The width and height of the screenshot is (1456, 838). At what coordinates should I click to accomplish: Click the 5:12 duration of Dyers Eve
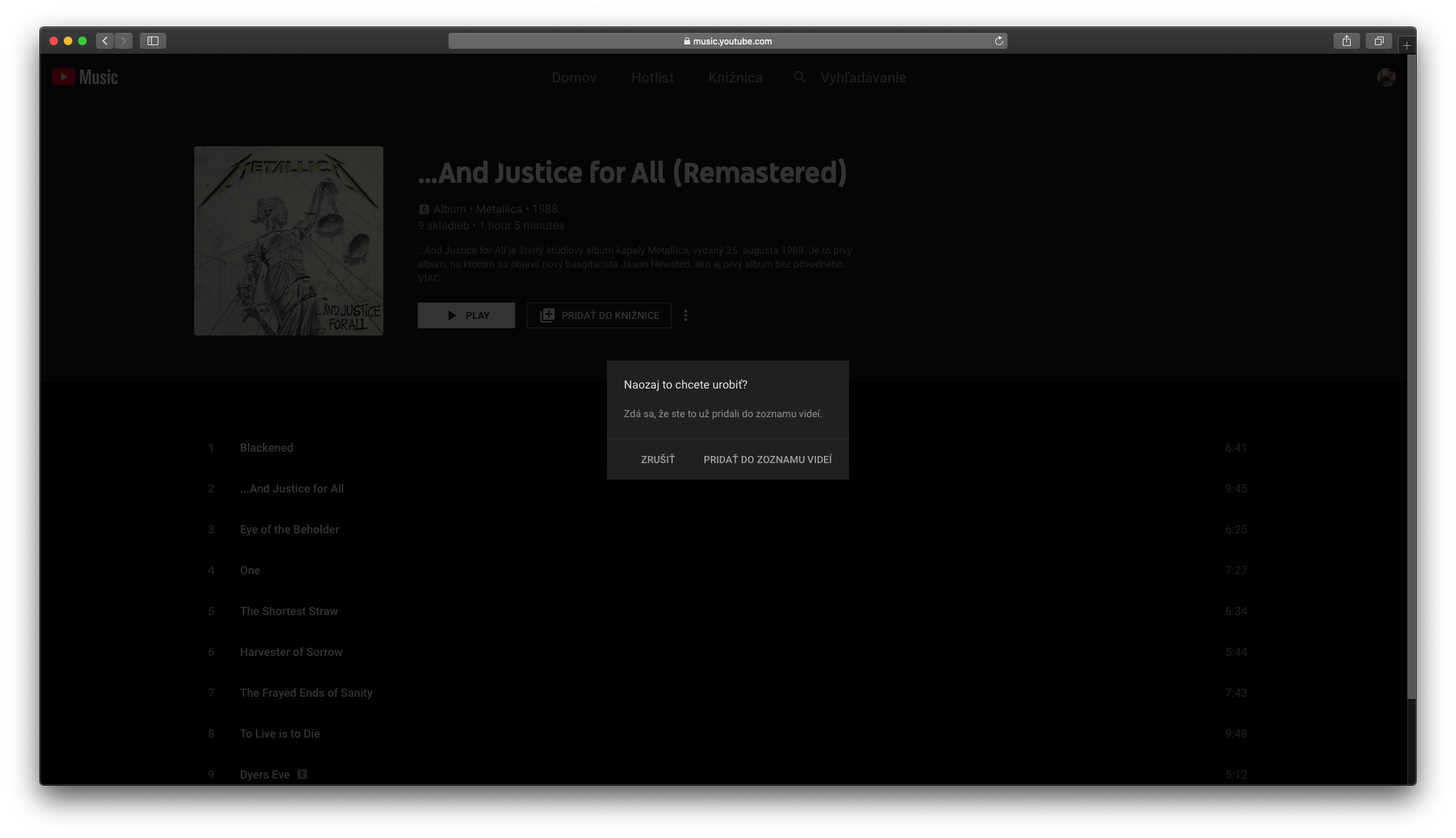point(1236,775)
